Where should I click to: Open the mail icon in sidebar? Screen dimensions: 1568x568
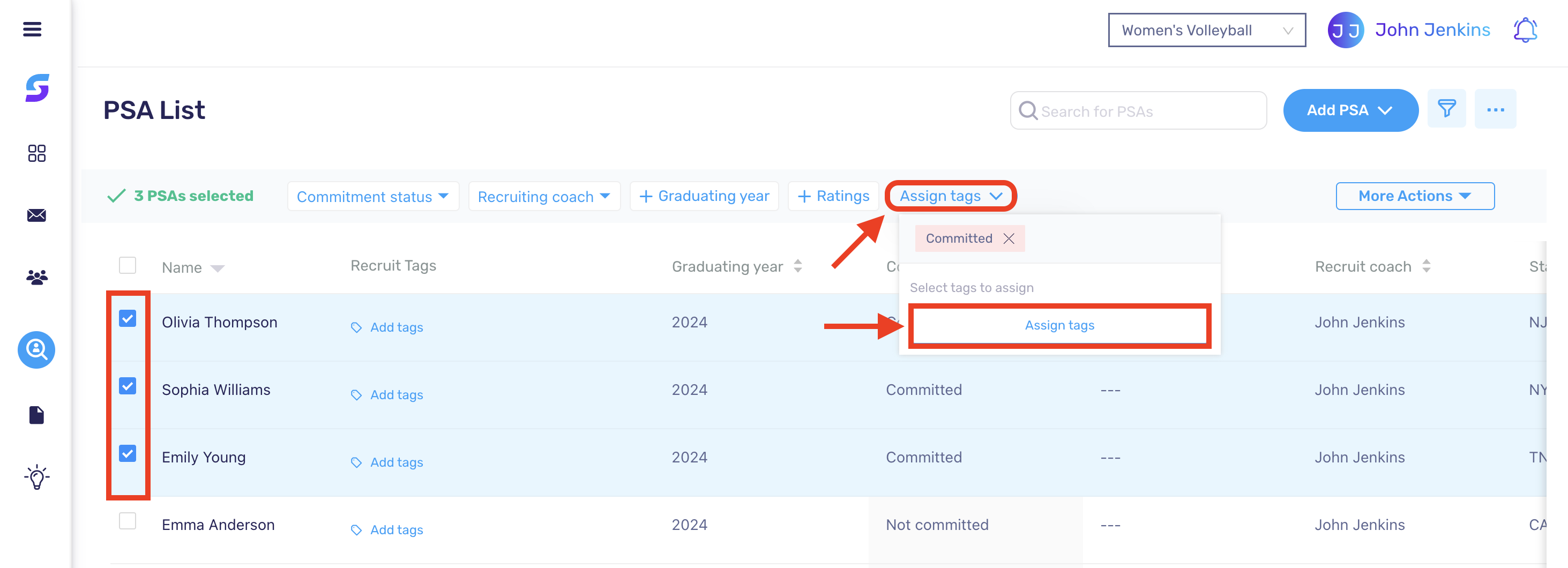click(36, 215)
